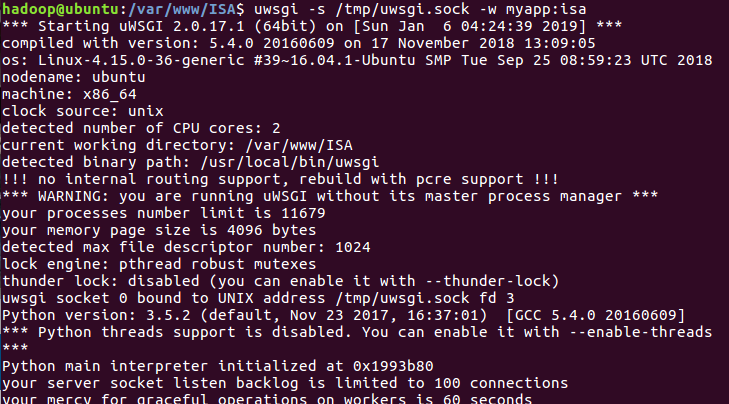The width and height of the screenshot is (729, 404).
Task: Click the os: Linux-4.15.0-36-generic line
Action: [356, 60]
